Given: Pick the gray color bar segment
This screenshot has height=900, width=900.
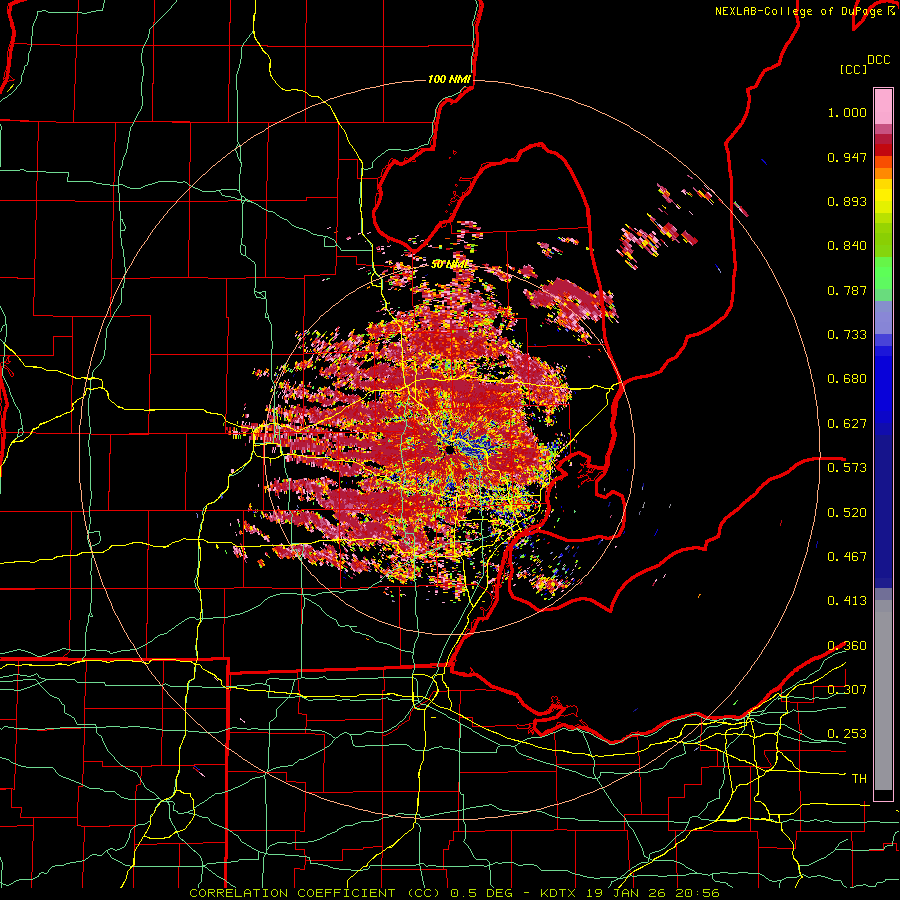Looking at the screenshot, I should coord(883,695).
